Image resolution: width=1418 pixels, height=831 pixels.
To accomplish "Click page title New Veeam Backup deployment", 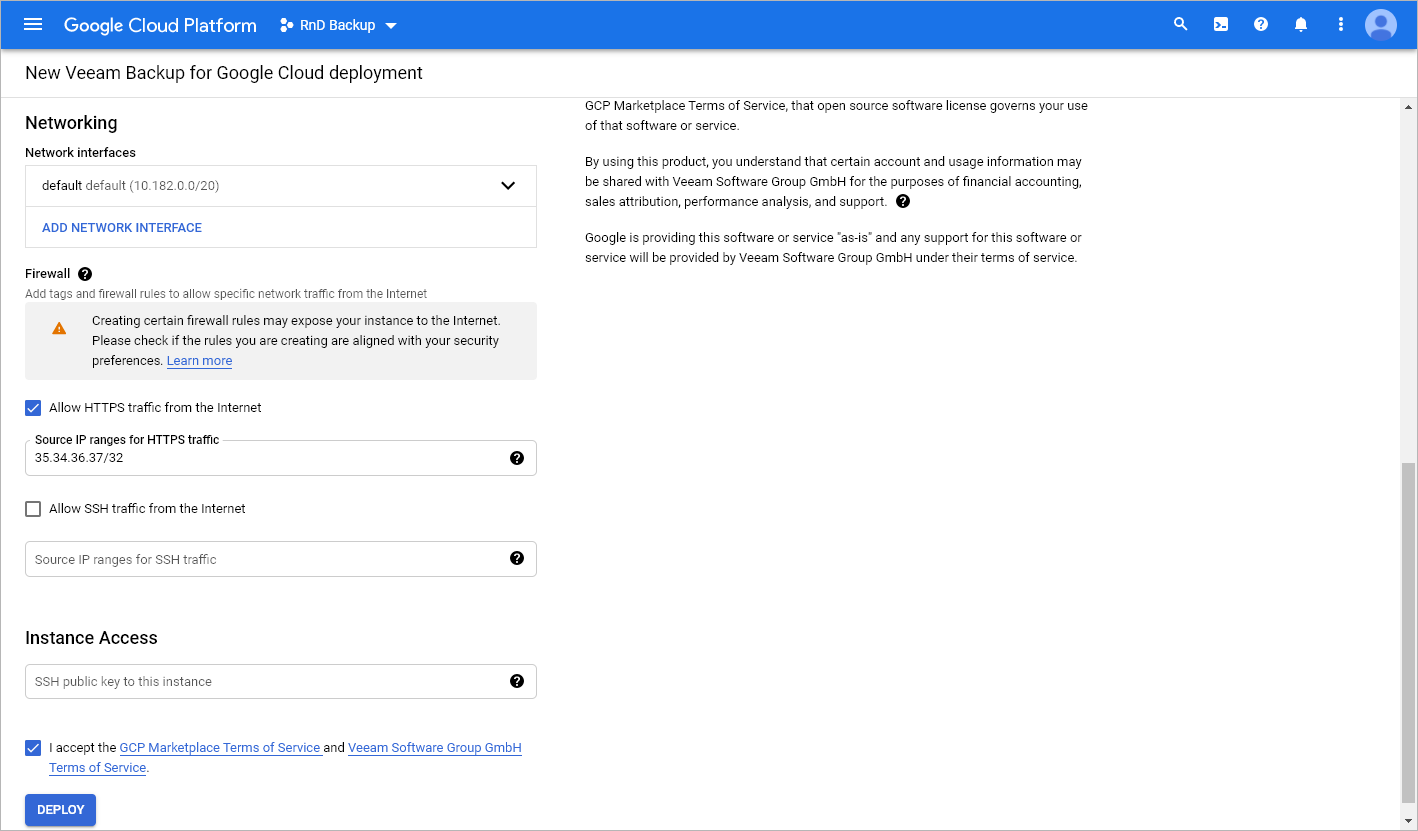I will click(x=224, y=73).
